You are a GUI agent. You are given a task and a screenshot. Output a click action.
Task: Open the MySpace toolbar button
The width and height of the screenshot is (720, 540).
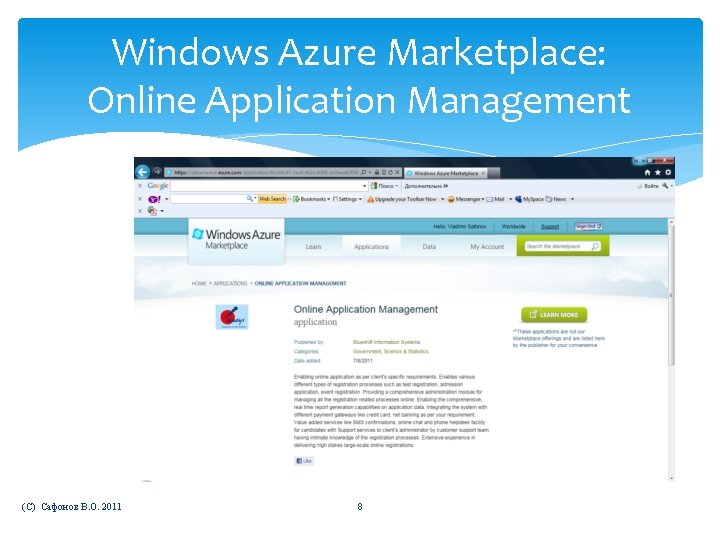click(529, 199)
